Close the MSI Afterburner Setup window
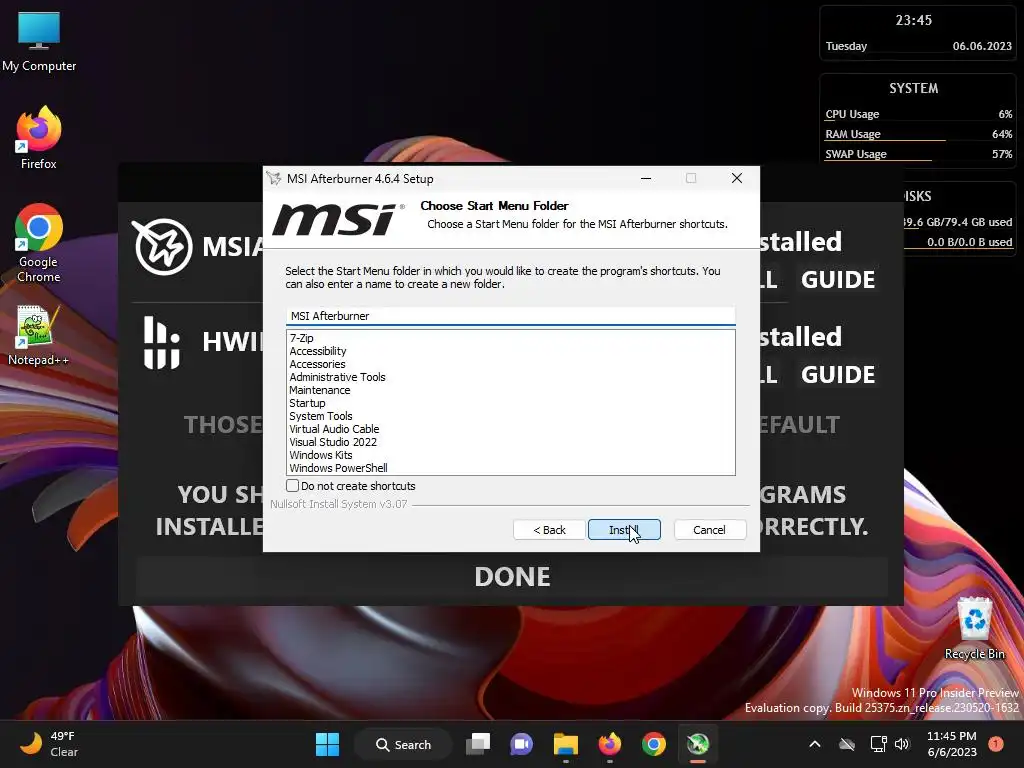1024x768 pixels. pos(737,178)
